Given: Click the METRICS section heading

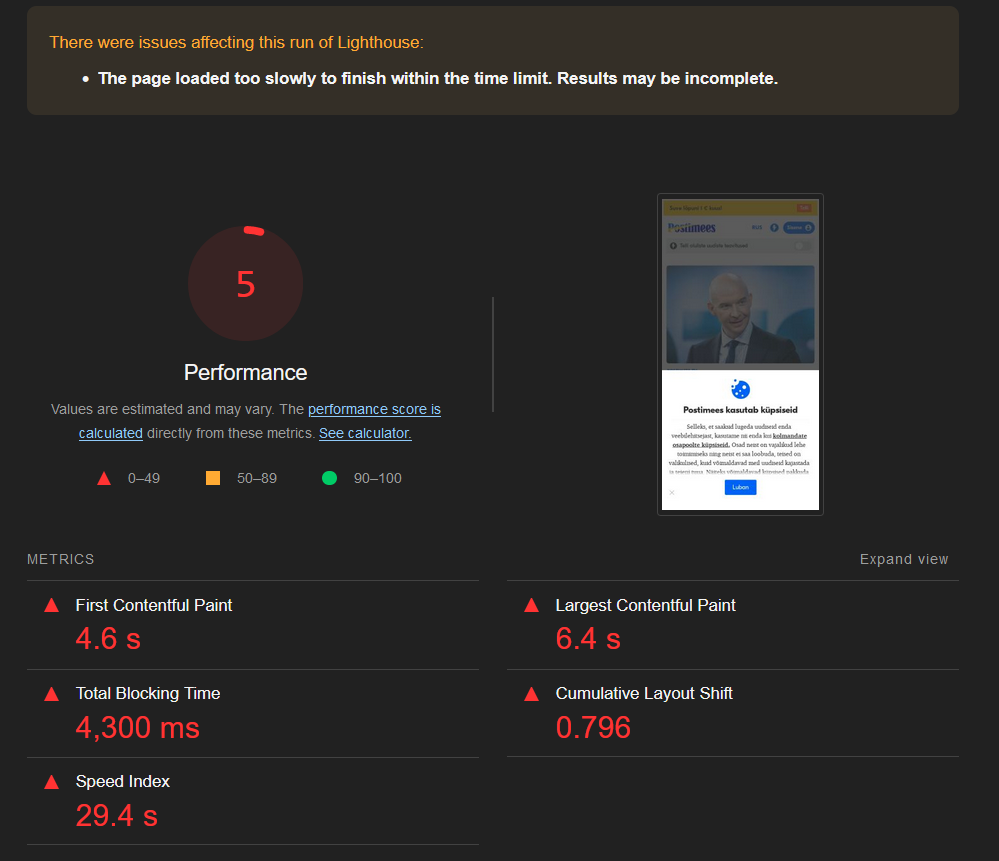Looking at the screenshot, I should 61,559.
